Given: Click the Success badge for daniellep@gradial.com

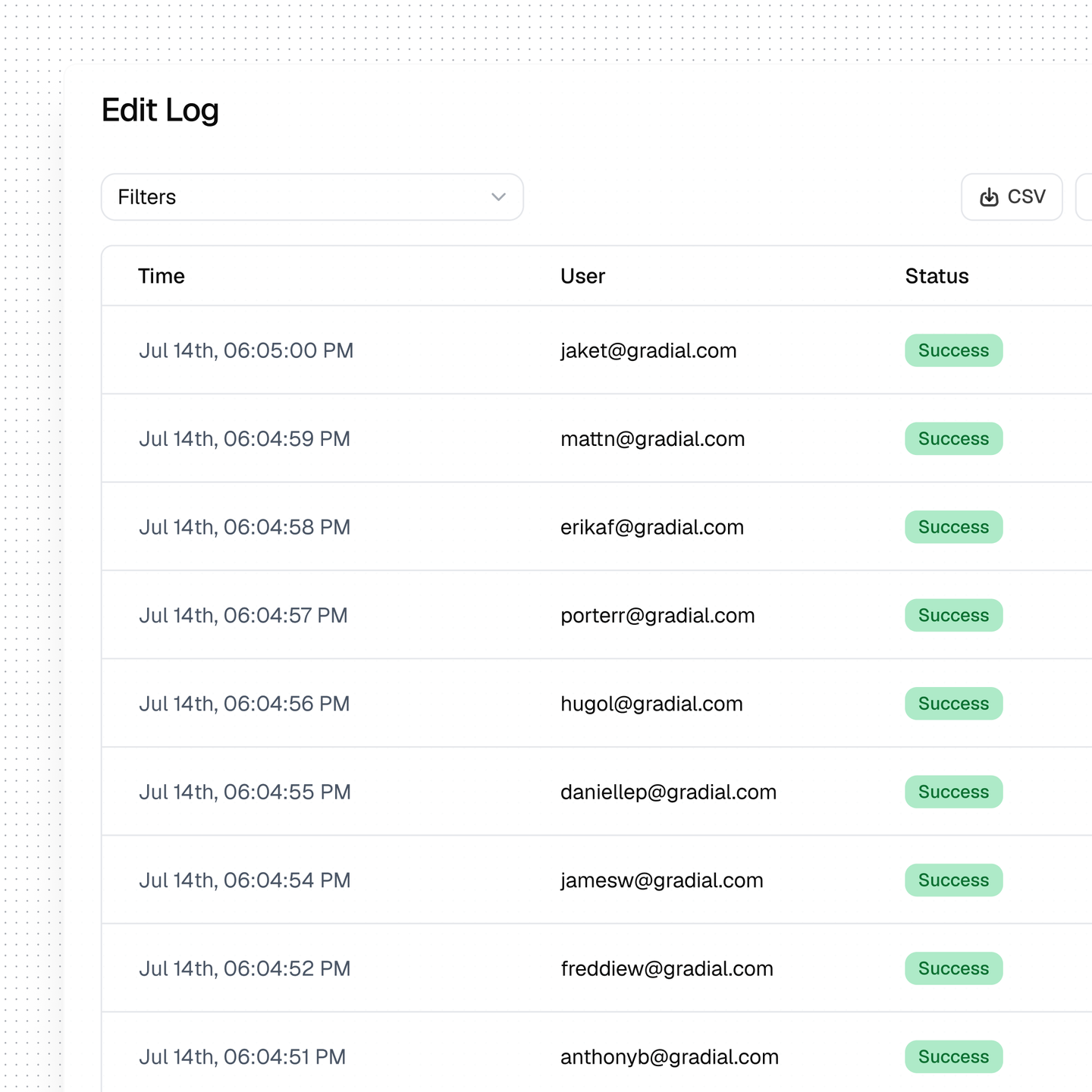Looking at the screenshot, I should 954,792.
